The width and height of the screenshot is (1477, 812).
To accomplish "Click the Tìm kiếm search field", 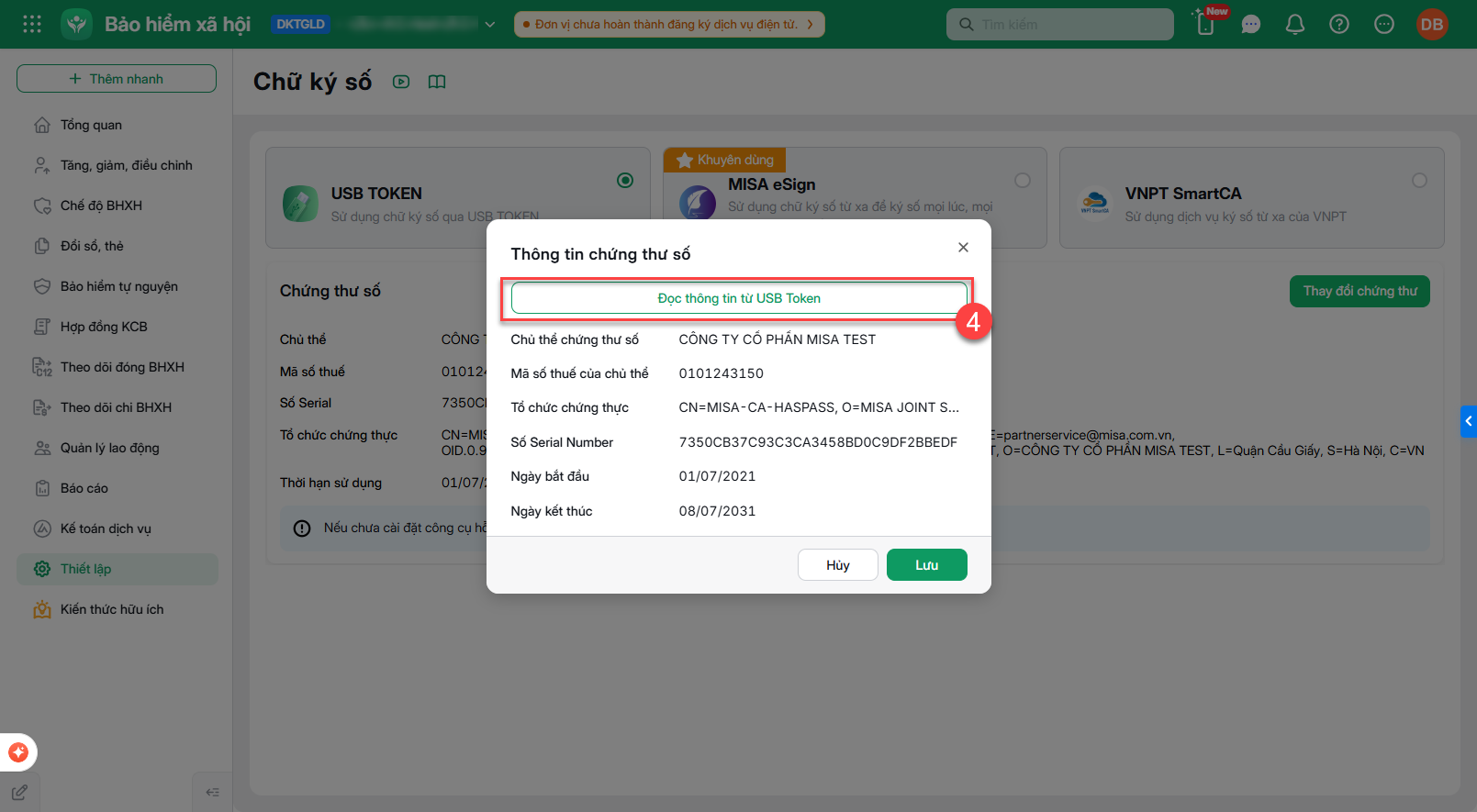I will pyautogui.click(x=1060, y=25).
